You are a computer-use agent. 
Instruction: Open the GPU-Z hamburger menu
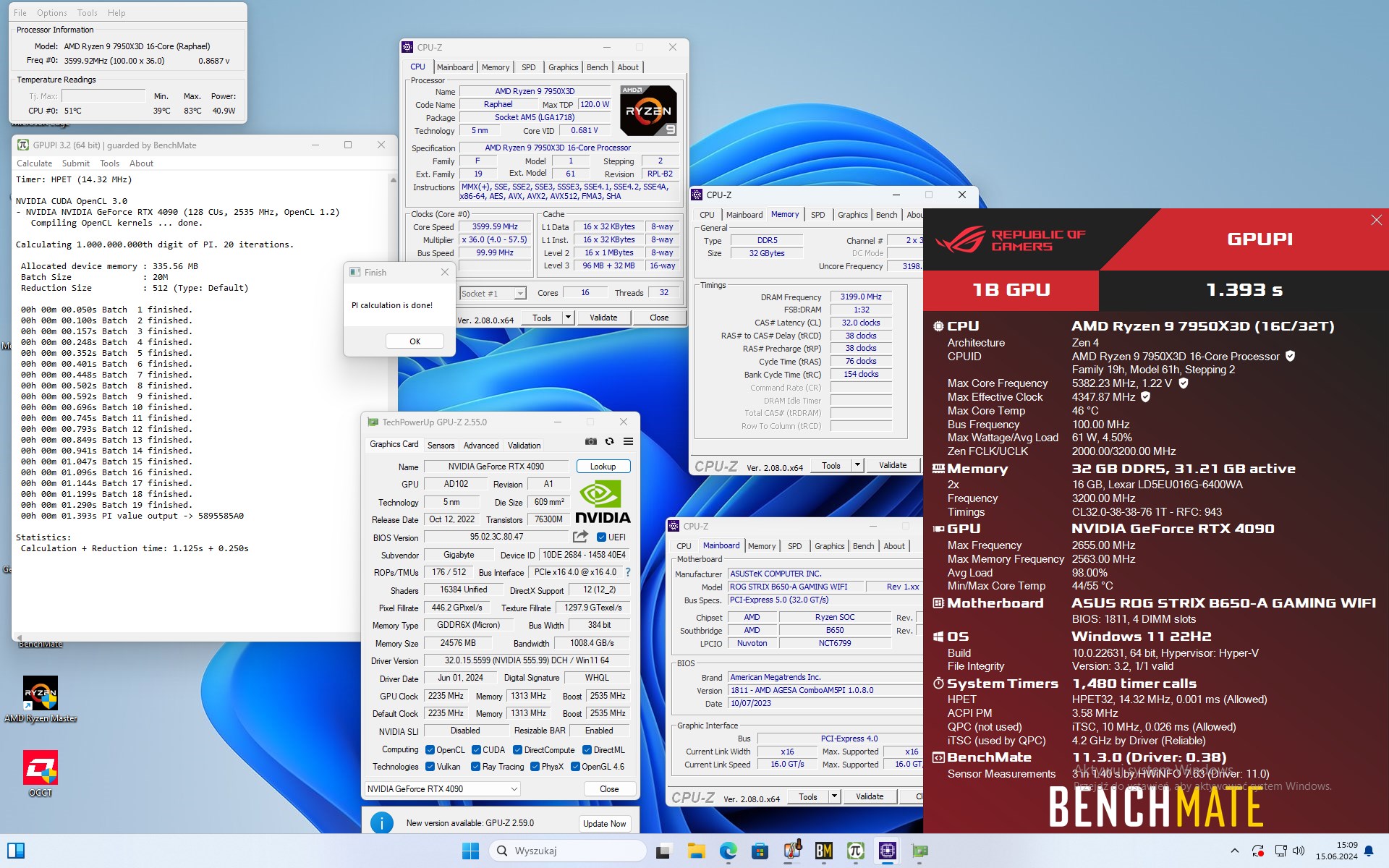pyautogui.click(x=628, y=441)
